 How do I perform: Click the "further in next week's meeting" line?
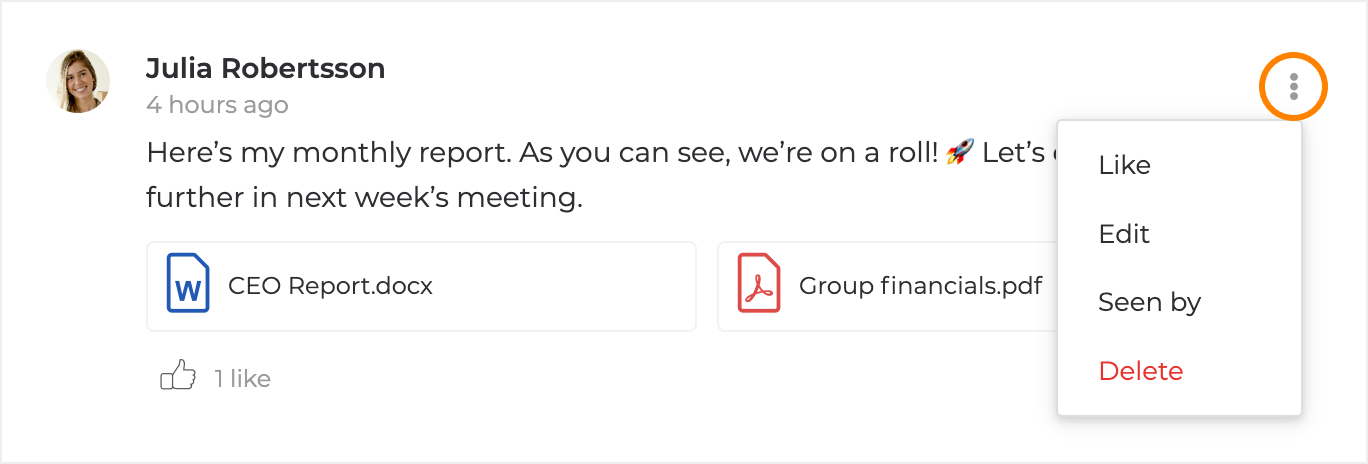[x=364, y=198]
